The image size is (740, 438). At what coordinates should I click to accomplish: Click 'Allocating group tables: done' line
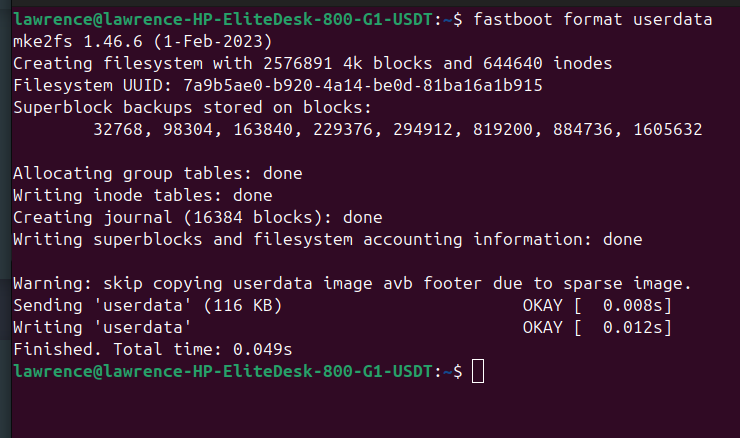click(158, 173)
